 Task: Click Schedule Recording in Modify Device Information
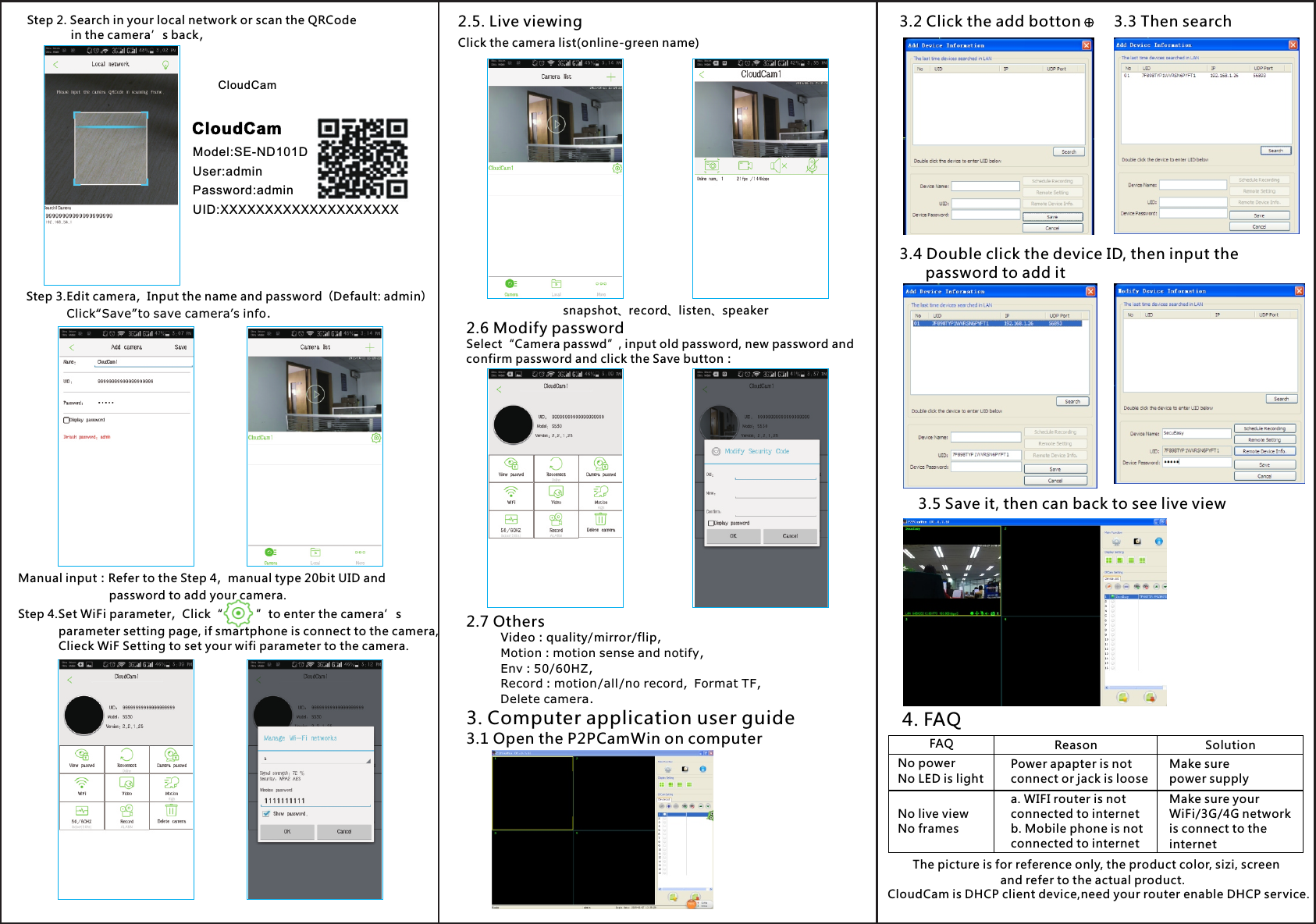pyautogui.click(x=1264, y=428)
